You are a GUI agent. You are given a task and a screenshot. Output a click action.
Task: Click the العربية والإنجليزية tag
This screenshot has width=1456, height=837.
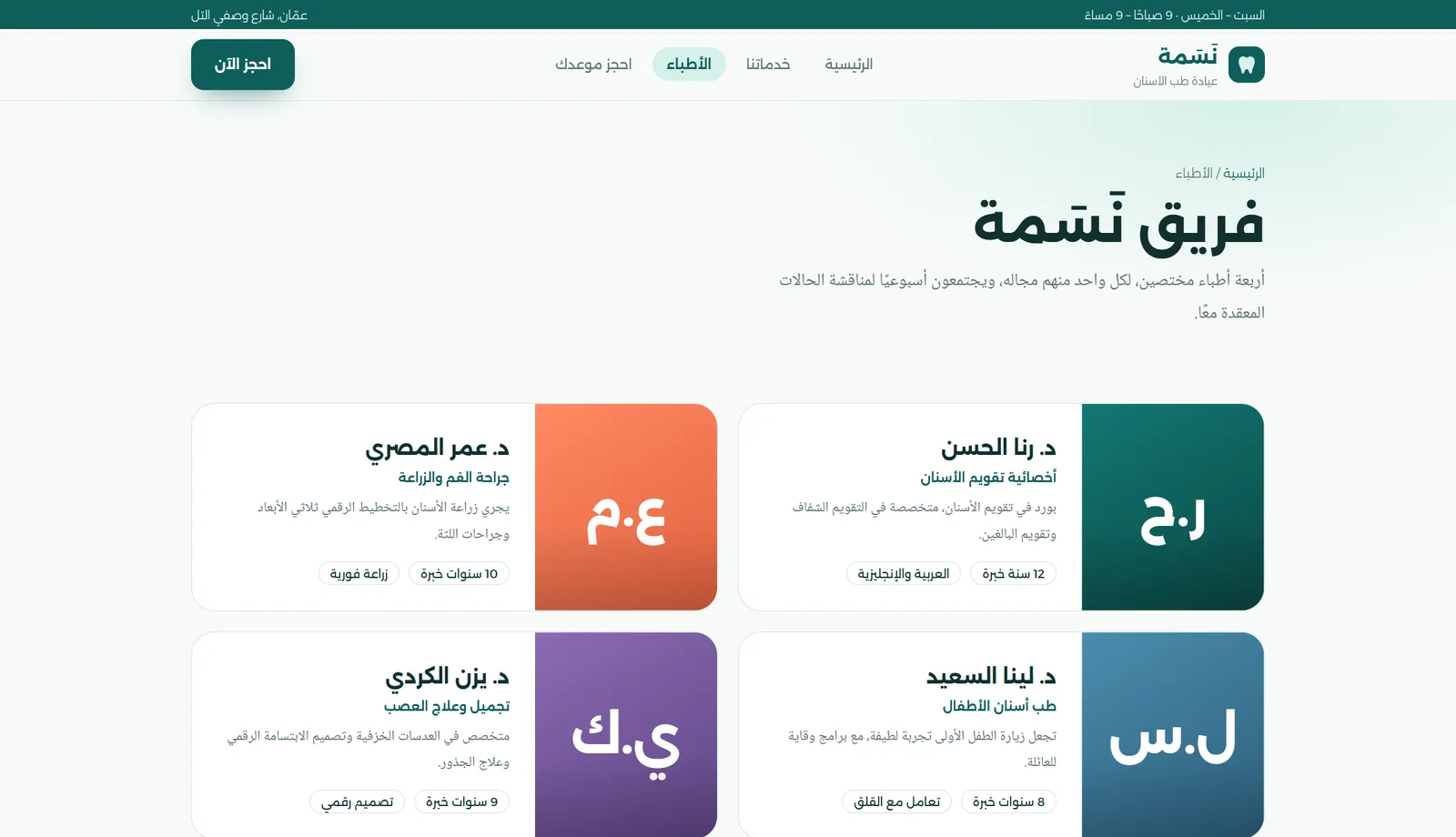[904, 573]
